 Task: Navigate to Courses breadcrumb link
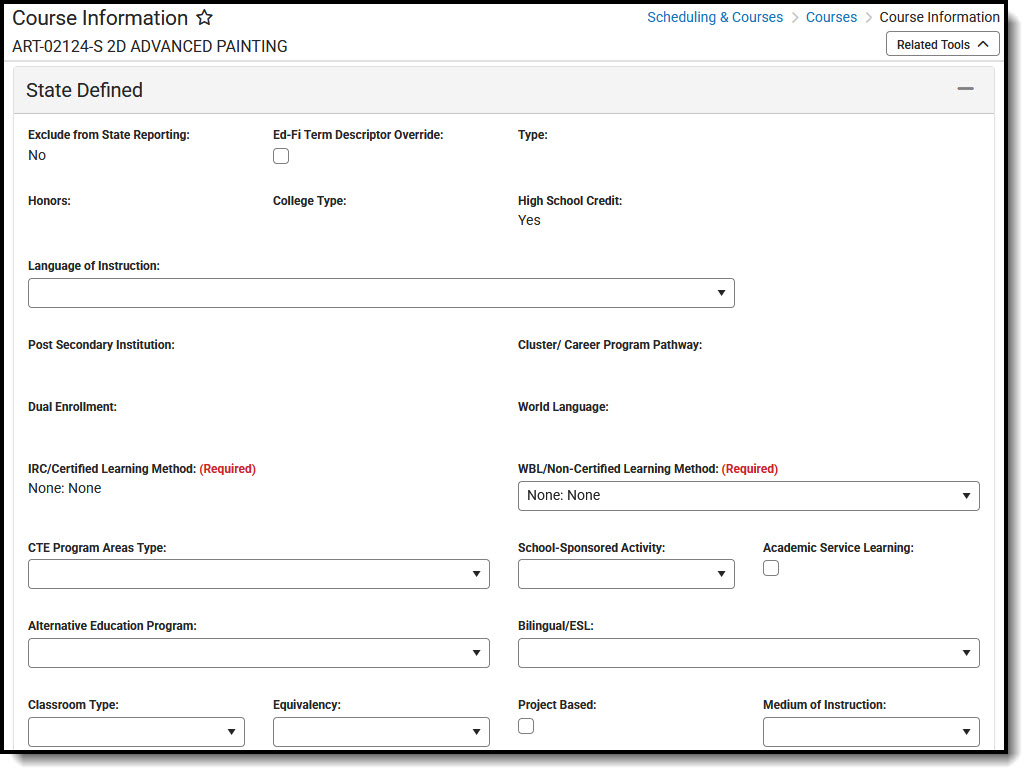point(831,17)
